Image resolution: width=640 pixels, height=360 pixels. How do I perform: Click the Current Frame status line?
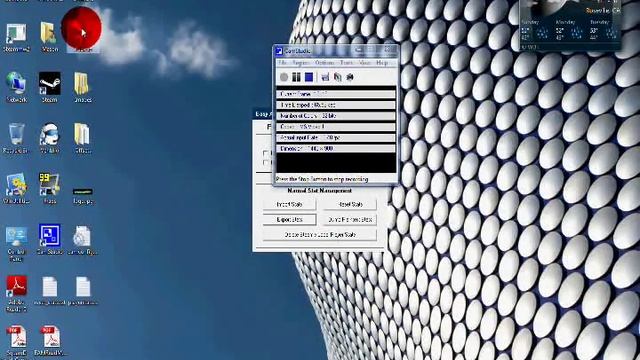click(336, 94)
